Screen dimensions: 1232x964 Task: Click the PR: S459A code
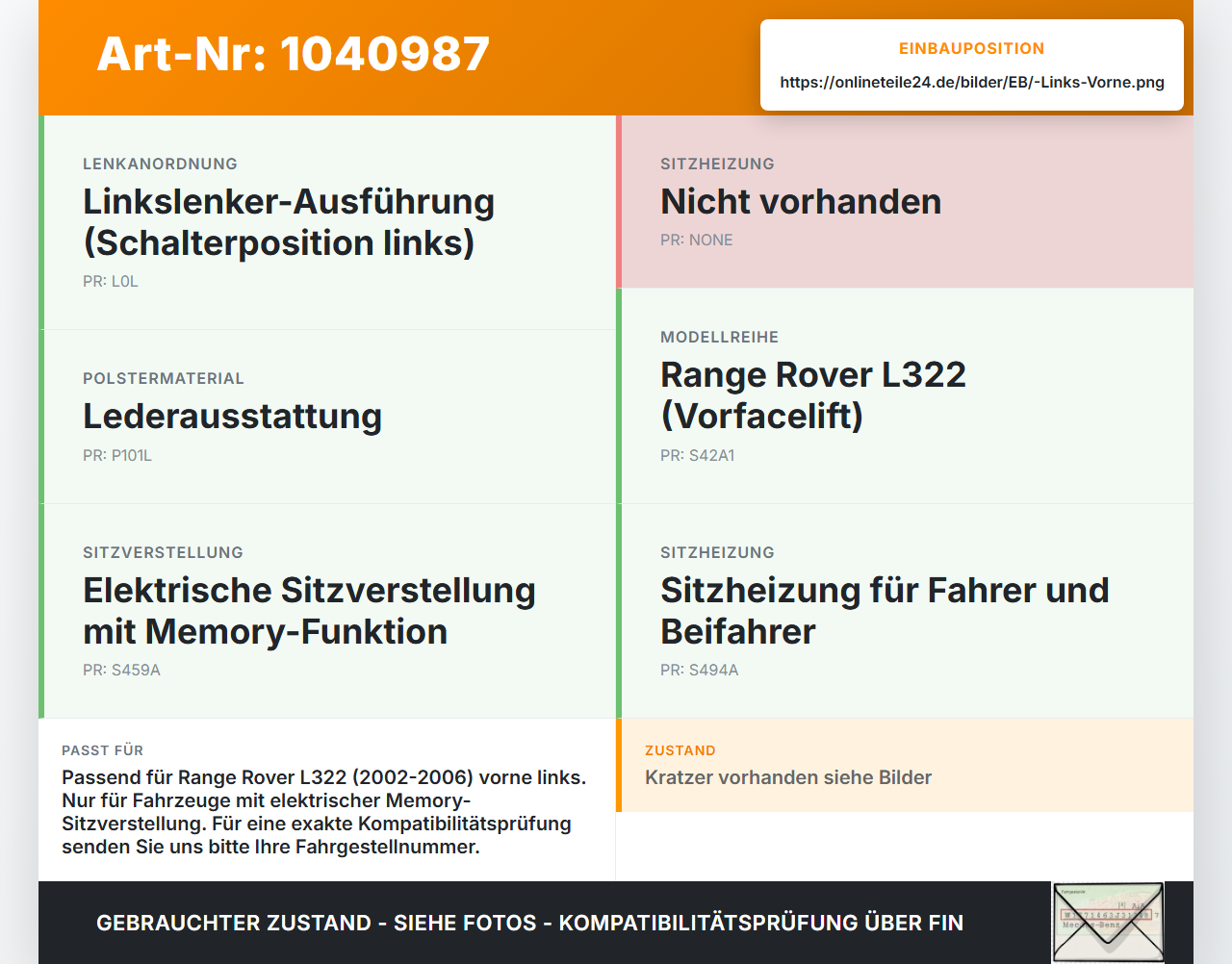click(x=121, y=671)
